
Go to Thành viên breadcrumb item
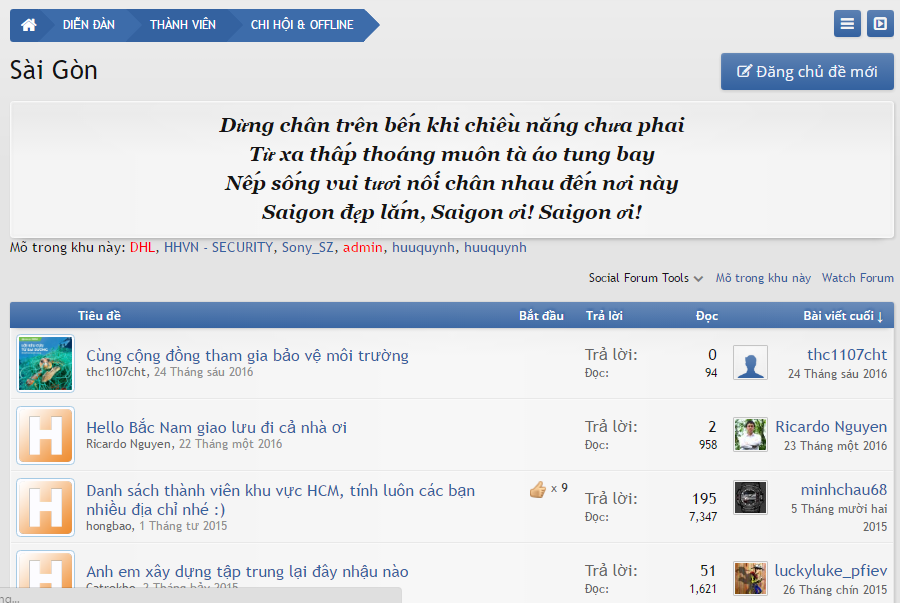pyautogui.click(x=182, y=25)
